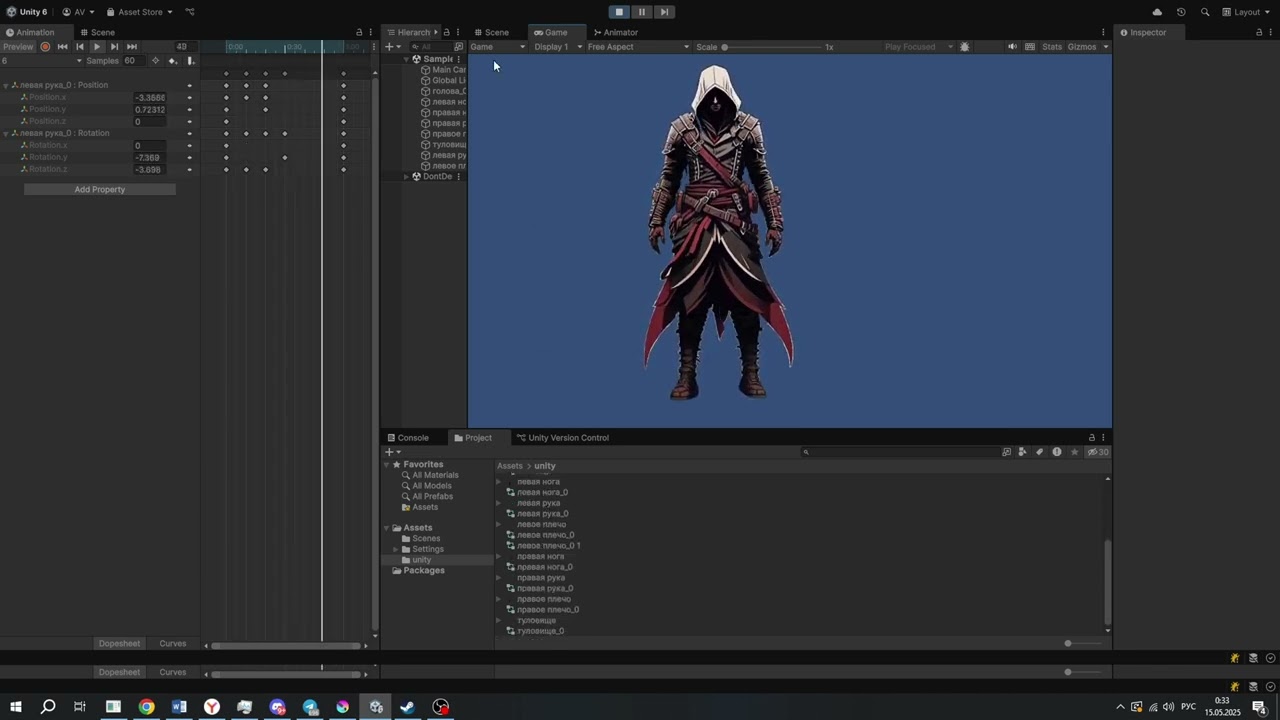This screenshot has width=1280, height=720.
Task: Open the Free Aspect dropdown
Action: pos(638,47)
